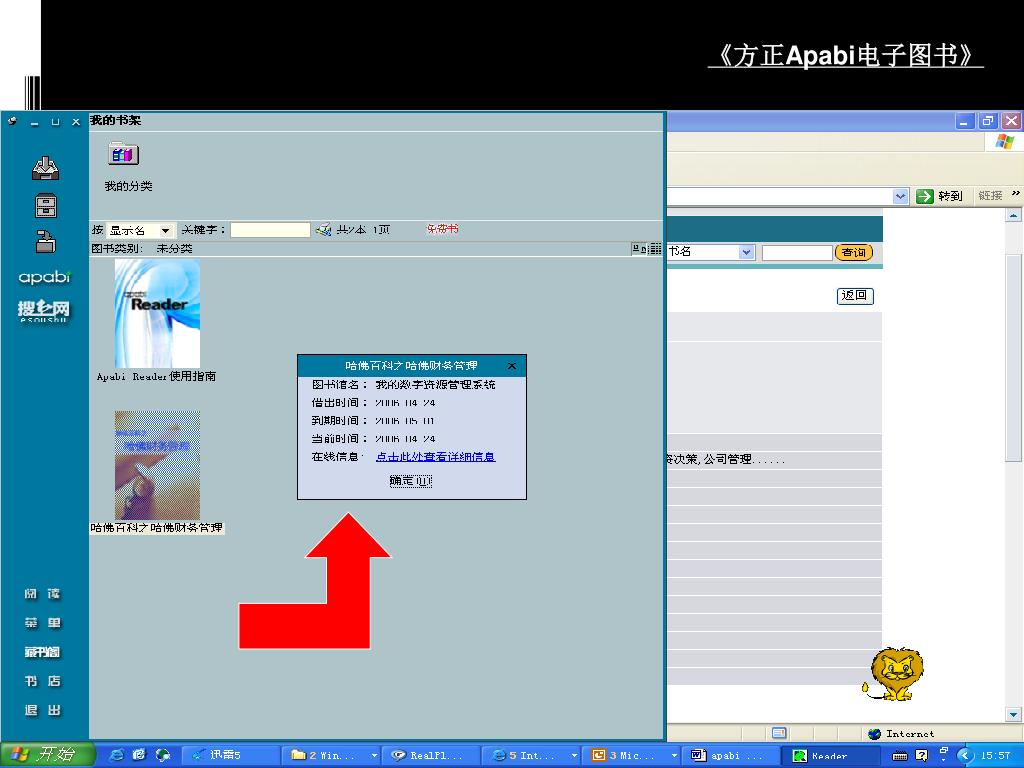The height and width of the screenshot is (768, 1024).
Task: Click the 关键字 keyword input field
Action: pyautogui.click(x=270, y=230)
